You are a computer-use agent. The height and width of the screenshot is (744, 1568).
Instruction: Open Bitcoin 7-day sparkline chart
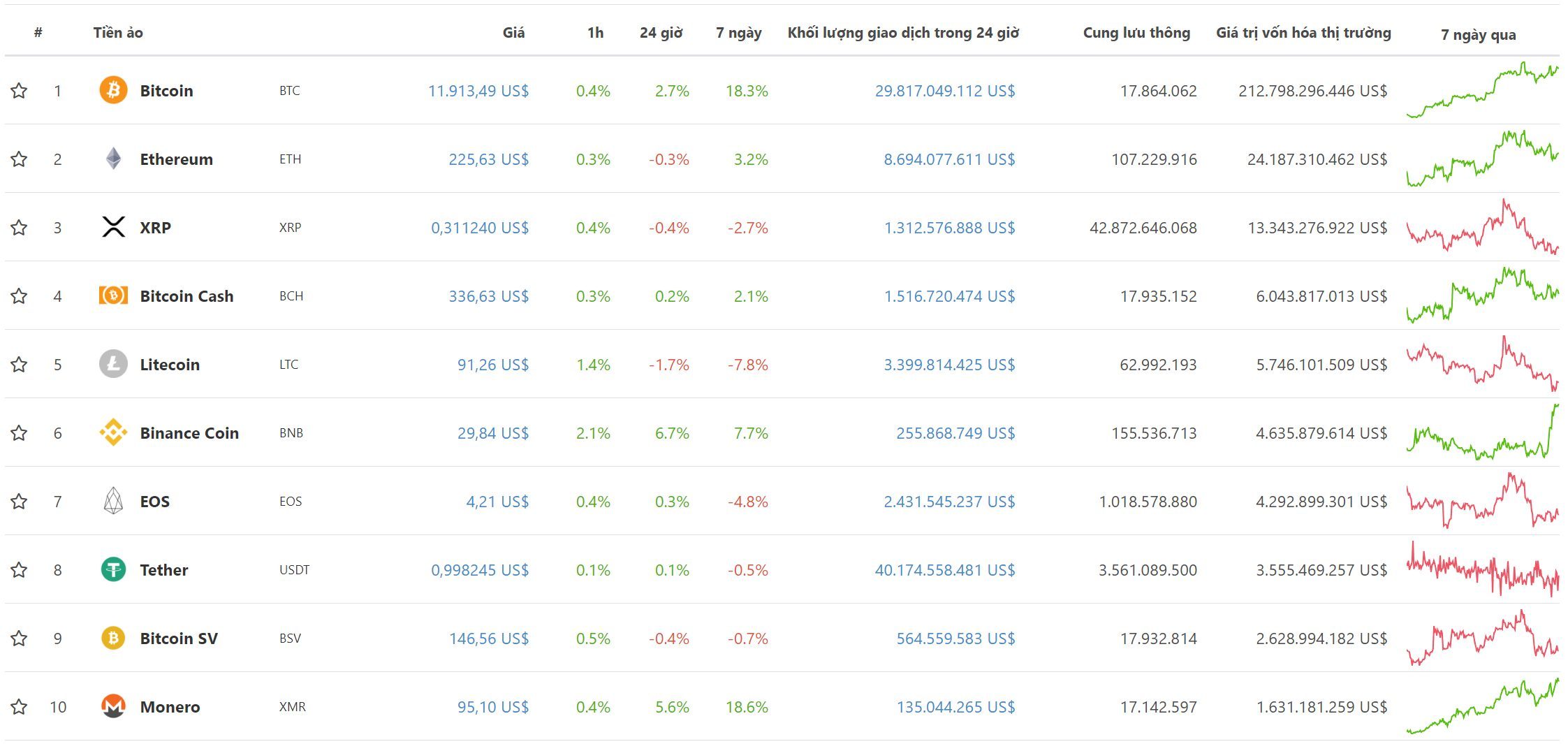click(x=1482, y=90)
